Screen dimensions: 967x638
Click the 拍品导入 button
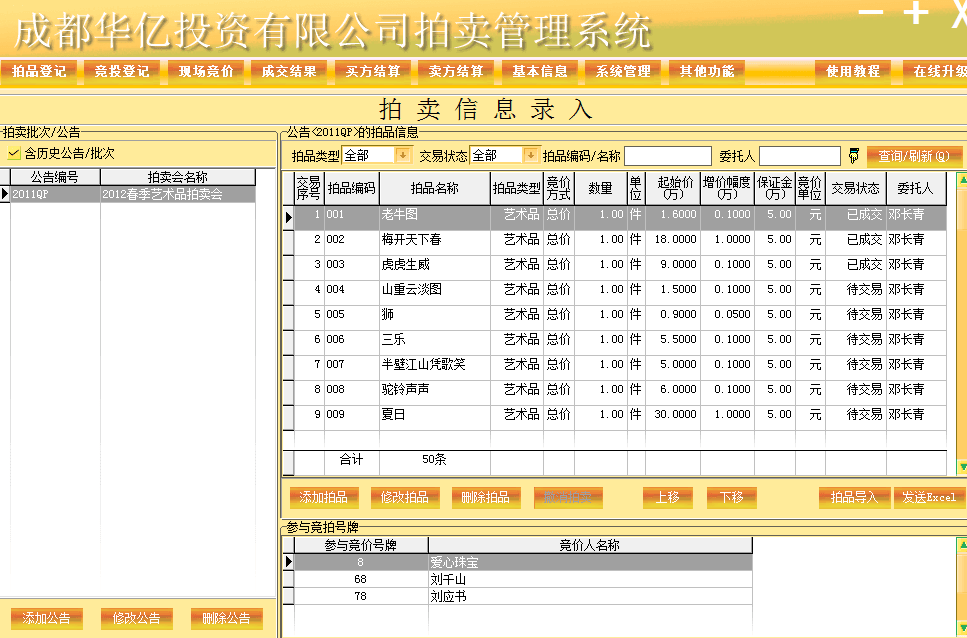pyautogui.click(x=854, y=497)
